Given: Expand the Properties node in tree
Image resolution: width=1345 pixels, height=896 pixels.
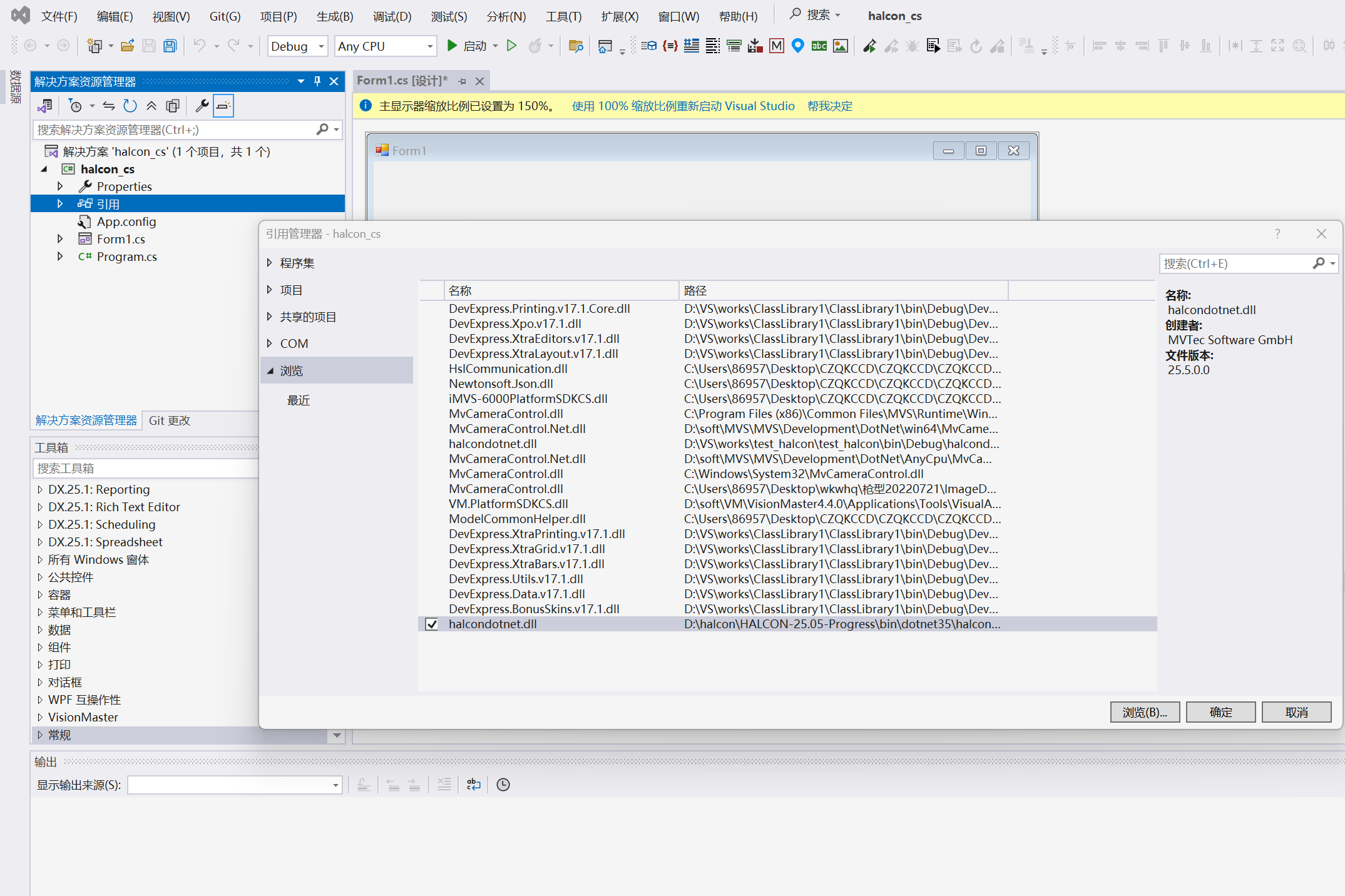Looking at the screenshot, I should (60, 186).
